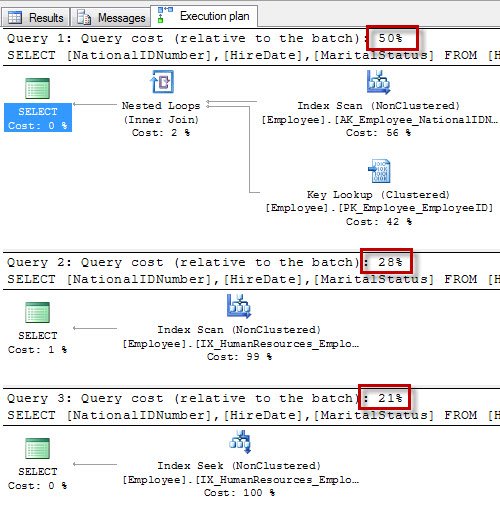Select the Nested Loops operator icon
Screen dimensions: 500x521
point(162,82)
